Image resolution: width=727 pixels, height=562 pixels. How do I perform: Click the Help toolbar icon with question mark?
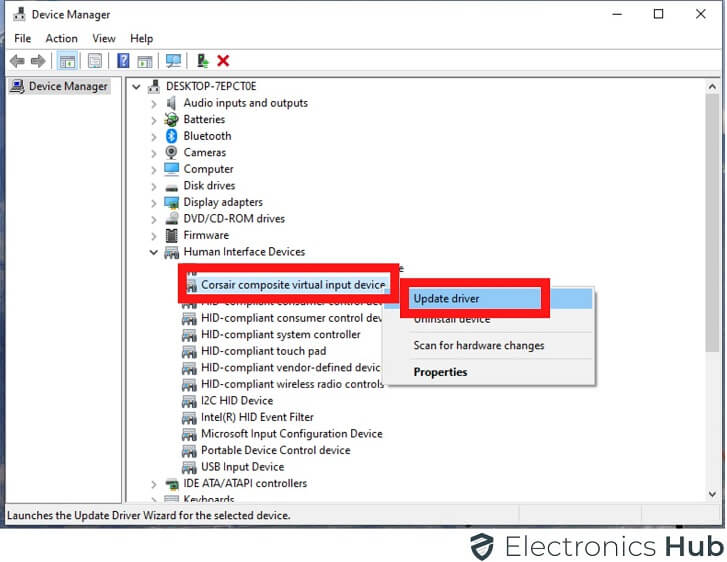coord(123,61)
